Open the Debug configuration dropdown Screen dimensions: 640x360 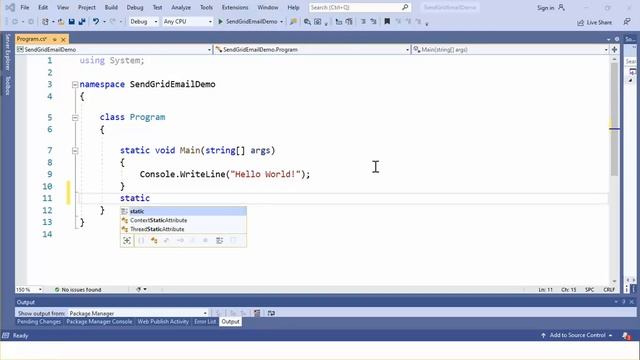144,22
